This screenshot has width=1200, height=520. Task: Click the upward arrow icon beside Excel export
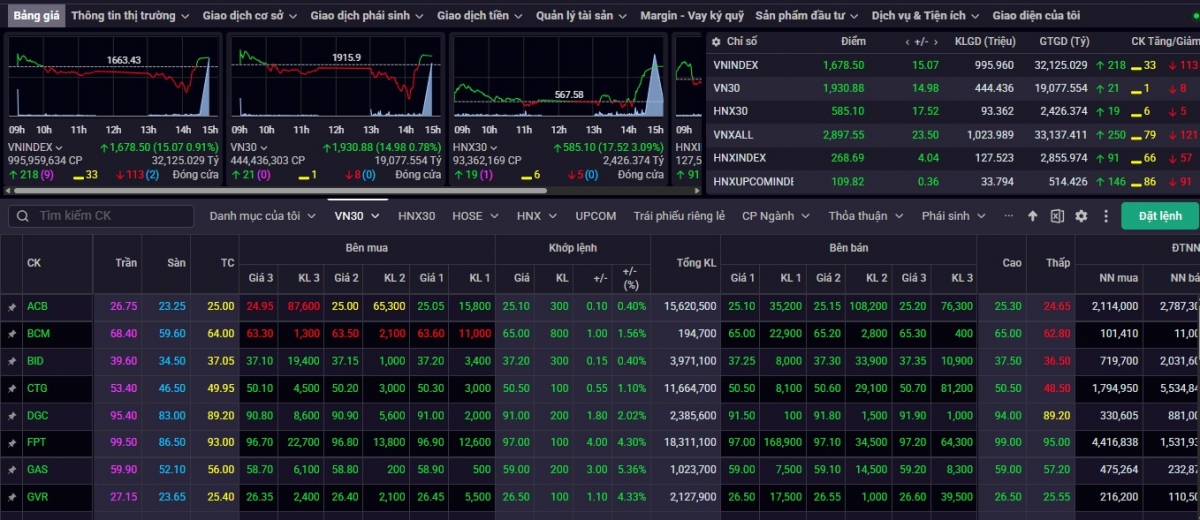pos(1033,216)
